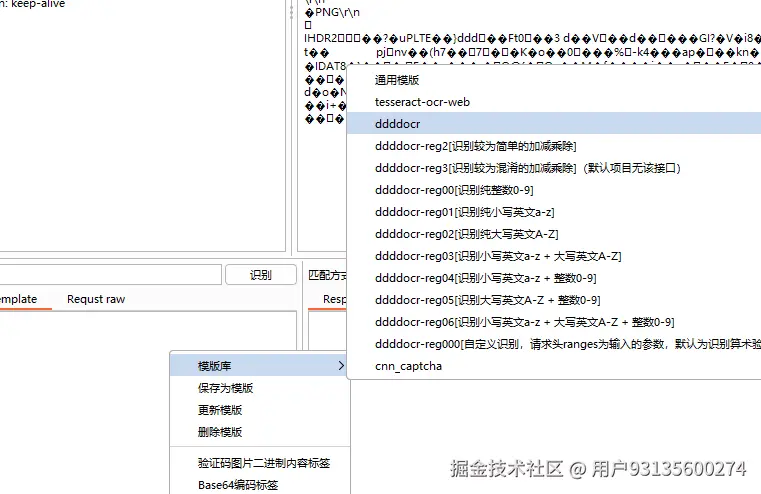Click 更新模版 in context menu

260,410
